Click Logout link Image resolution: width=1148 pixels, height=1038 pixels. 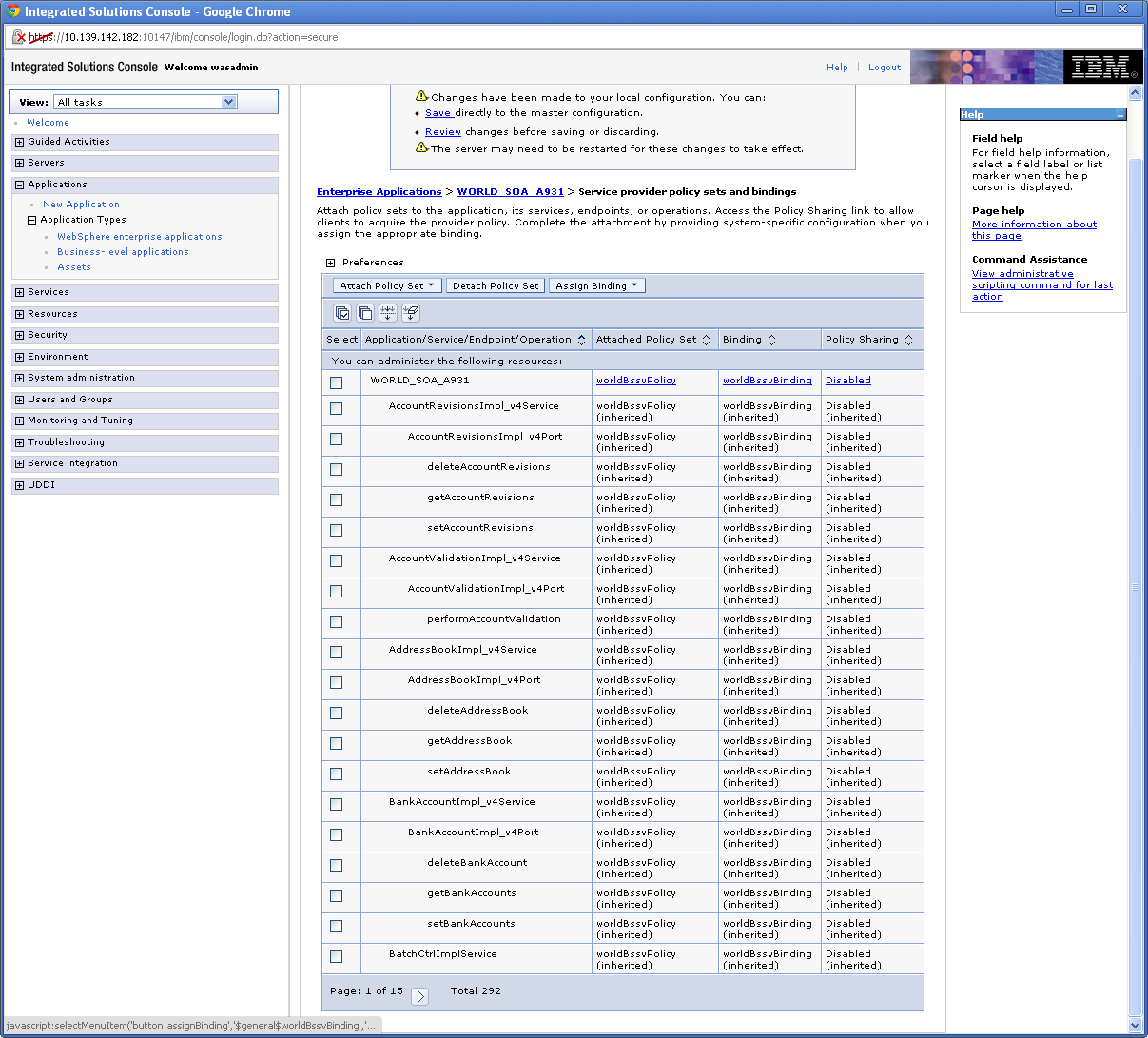click(x=885, y=68)
